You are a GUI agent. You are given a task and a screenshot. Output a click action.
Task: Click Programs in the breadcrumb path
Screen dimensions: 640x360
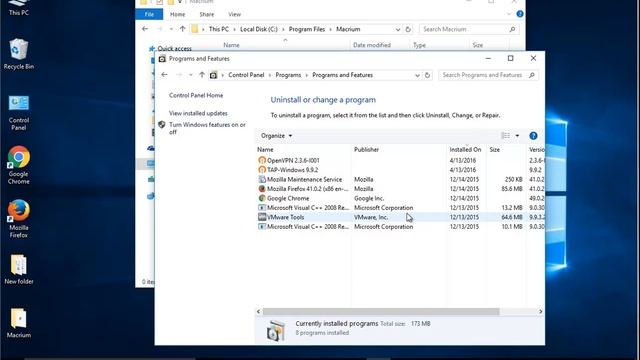click(288, 75)
